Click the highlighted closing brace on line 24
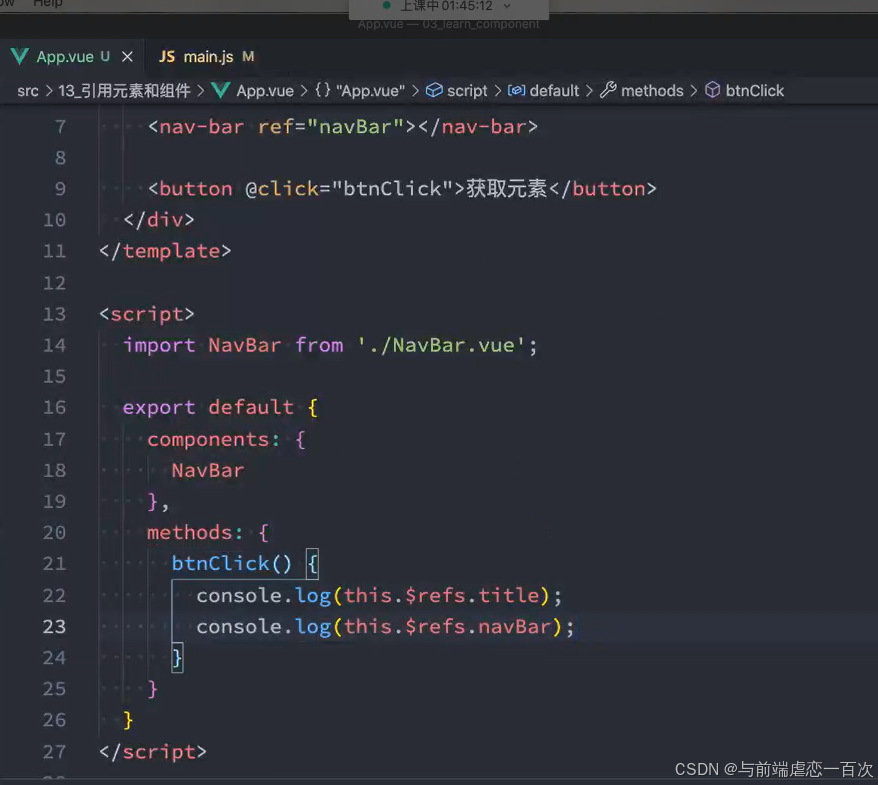The width and height of the screenshot is (878, 785). tap(177, 658)
